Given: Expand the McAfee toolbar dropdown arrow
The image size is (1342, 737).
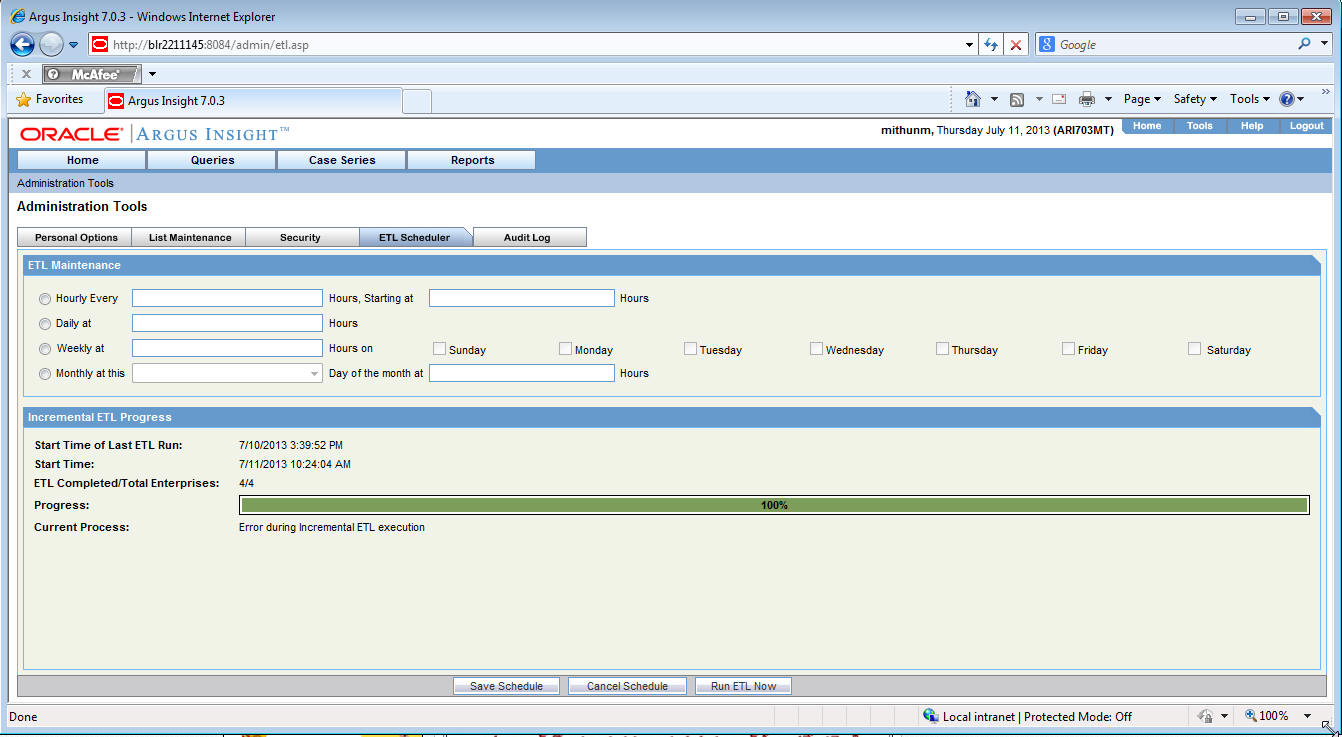Looking at the screenshot, I should 152,74.
